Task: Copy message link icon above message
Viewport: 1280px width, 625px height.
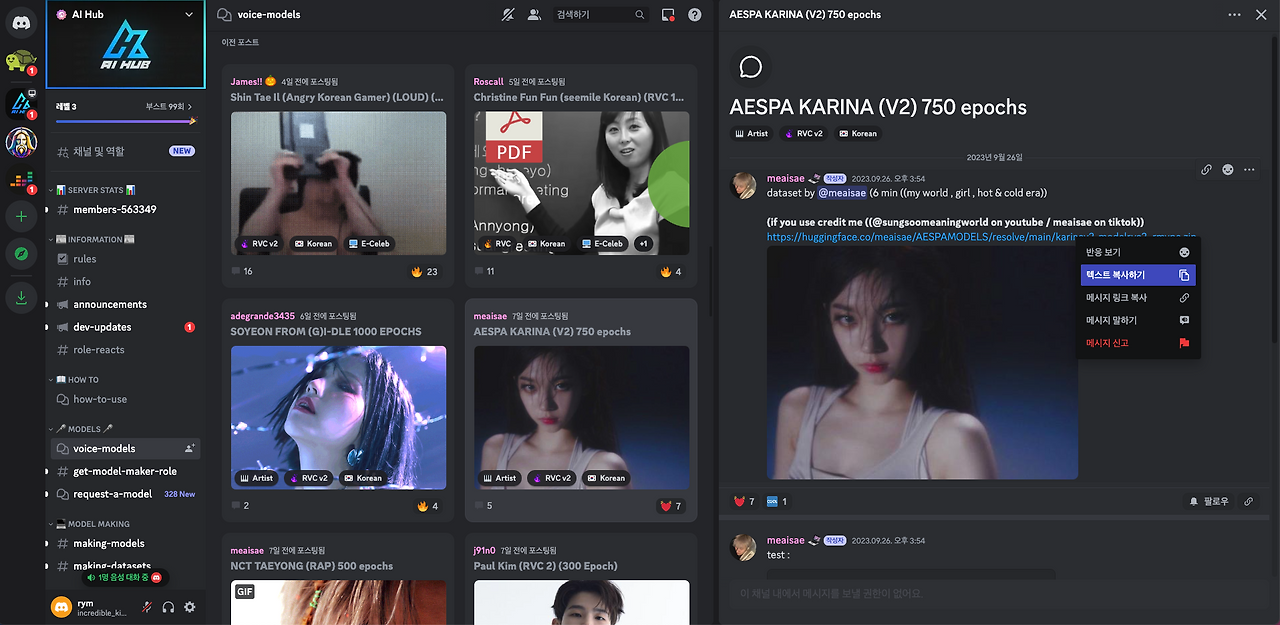Action: (x=1206, y=170)
